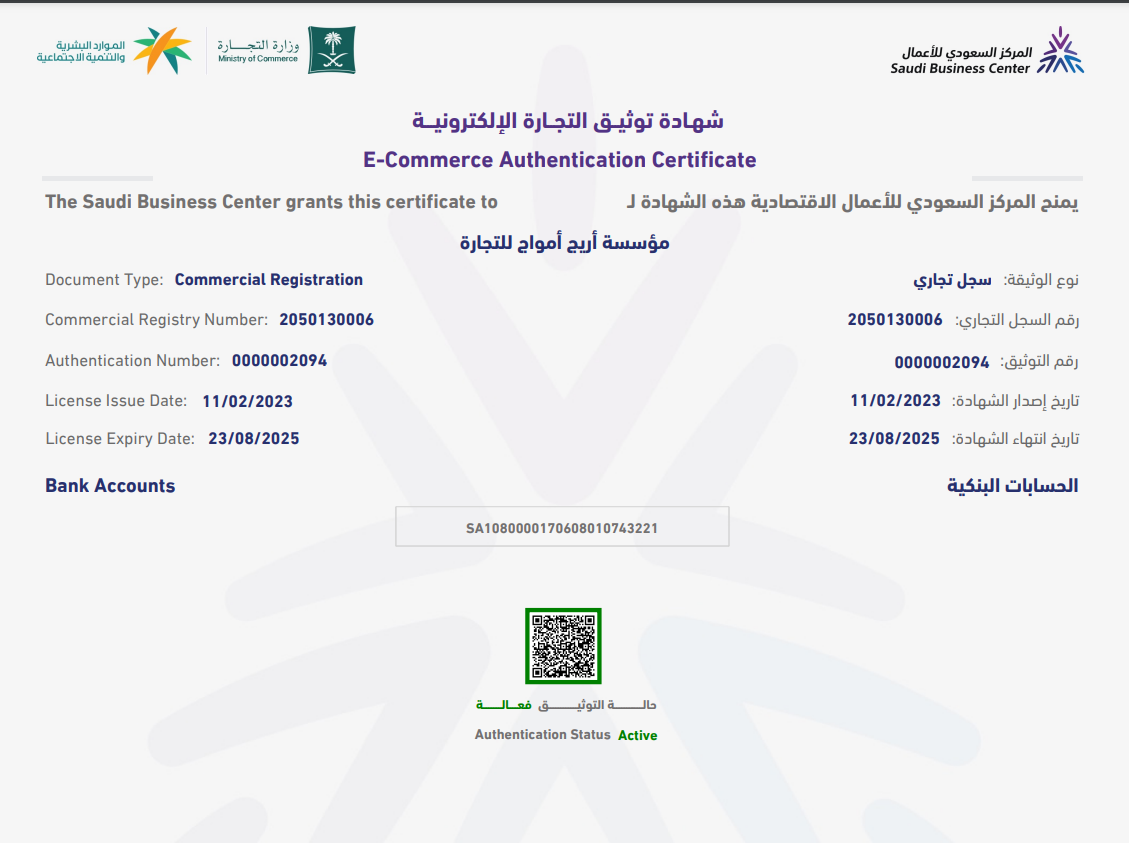Click the English Commercial Registry Number value
Image resolution: width=1129 pixels, height=843 pixels.
click(x=326, y=320)
